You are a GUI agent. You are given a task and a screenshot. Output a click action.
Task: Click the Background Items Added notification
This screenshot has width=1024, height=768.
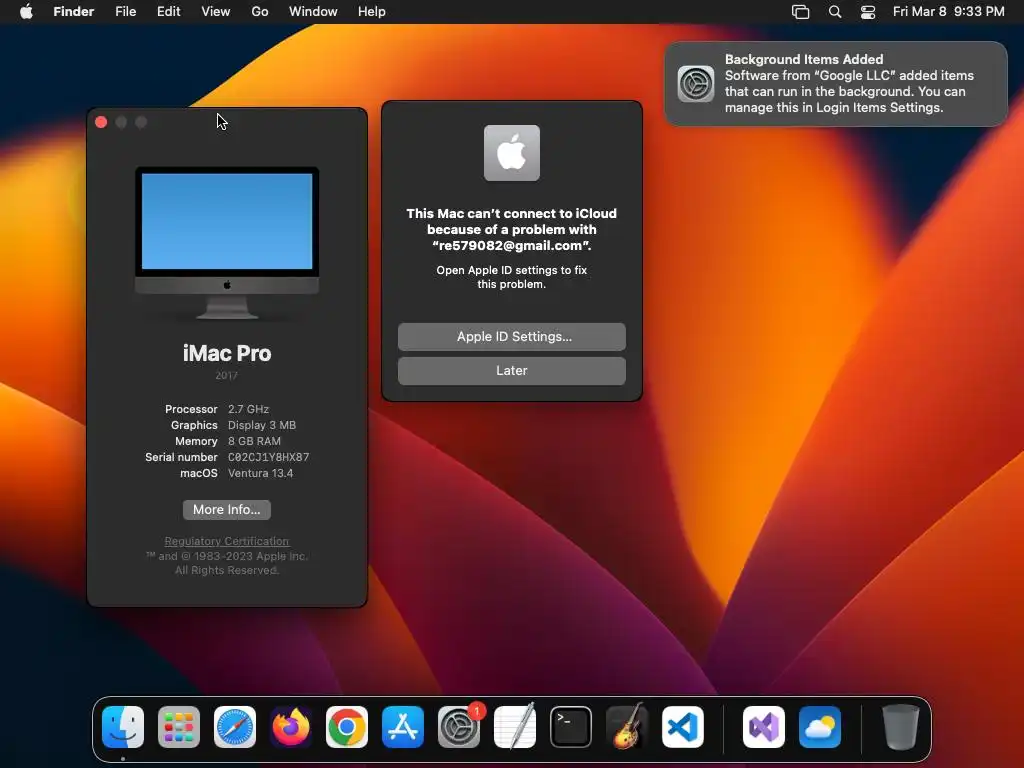click(836, 84)
